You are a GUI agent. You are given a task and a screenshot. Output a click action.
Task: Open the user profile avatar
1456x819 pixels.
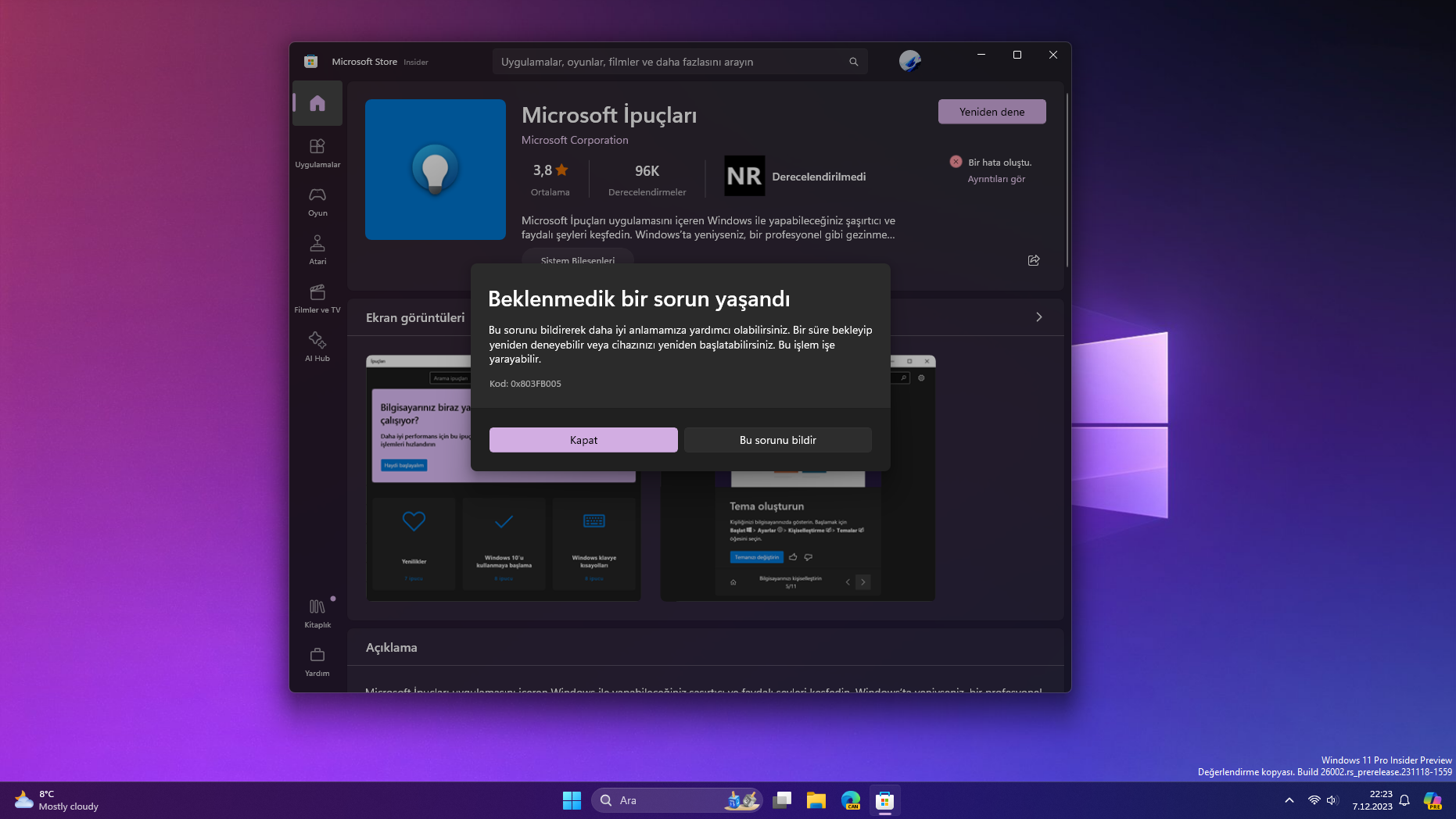909,61
